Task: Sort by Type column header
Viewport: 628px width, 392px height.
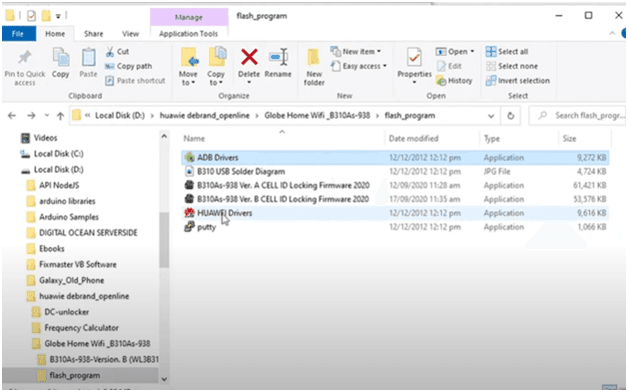Action: [491, 139]
